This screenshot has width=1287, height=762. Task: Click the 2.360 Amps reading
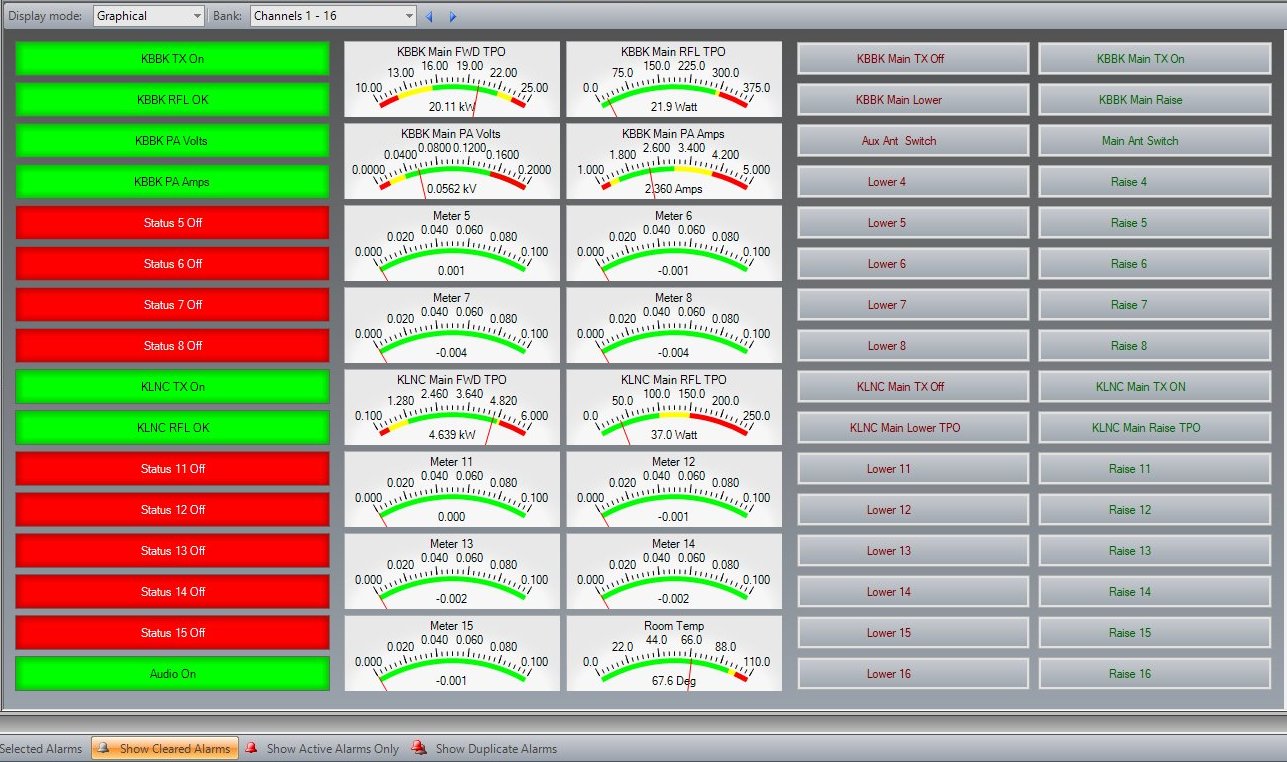pos(674,189)
